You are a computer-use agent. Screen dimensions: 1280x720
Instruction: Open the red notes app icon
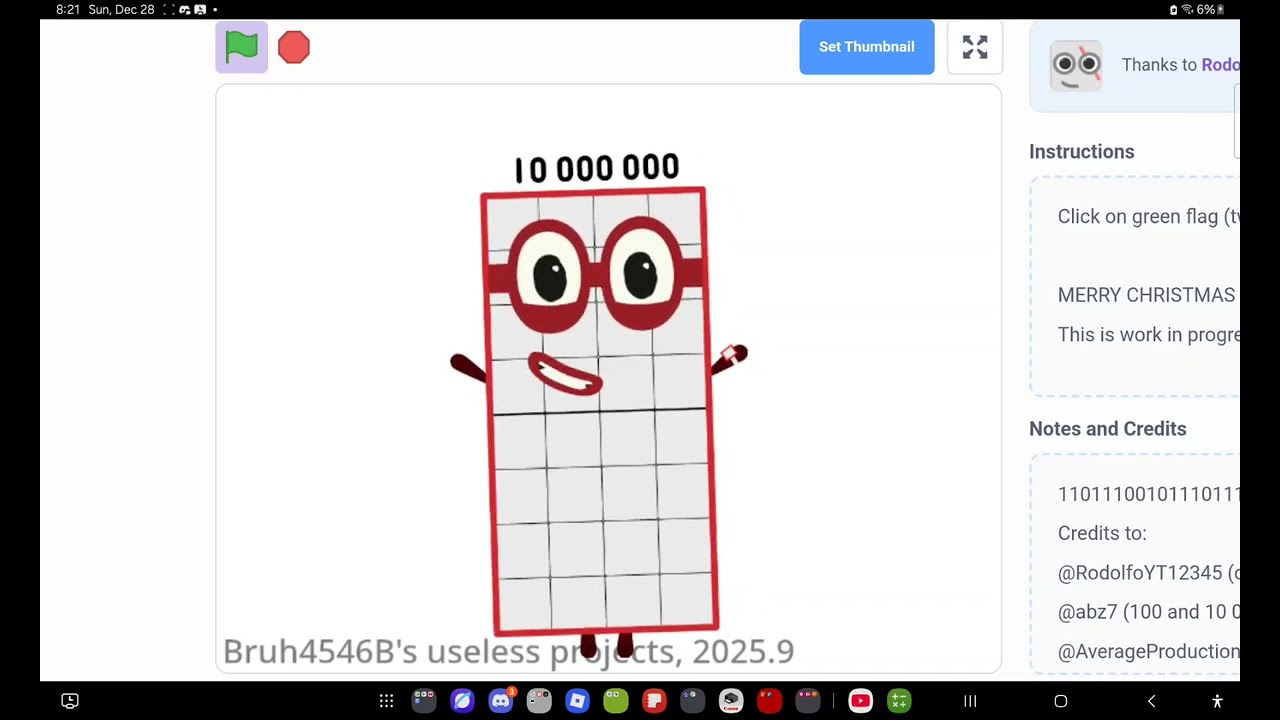654,701
